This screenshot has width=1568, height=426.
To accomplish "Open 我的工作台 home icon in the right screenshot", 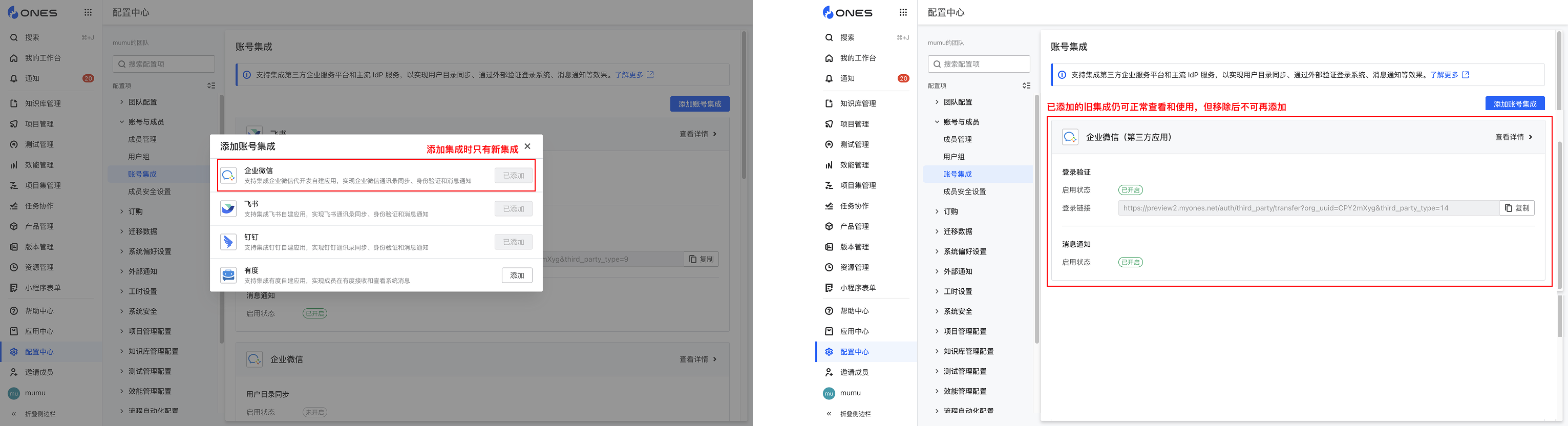I will click(829, 58).
